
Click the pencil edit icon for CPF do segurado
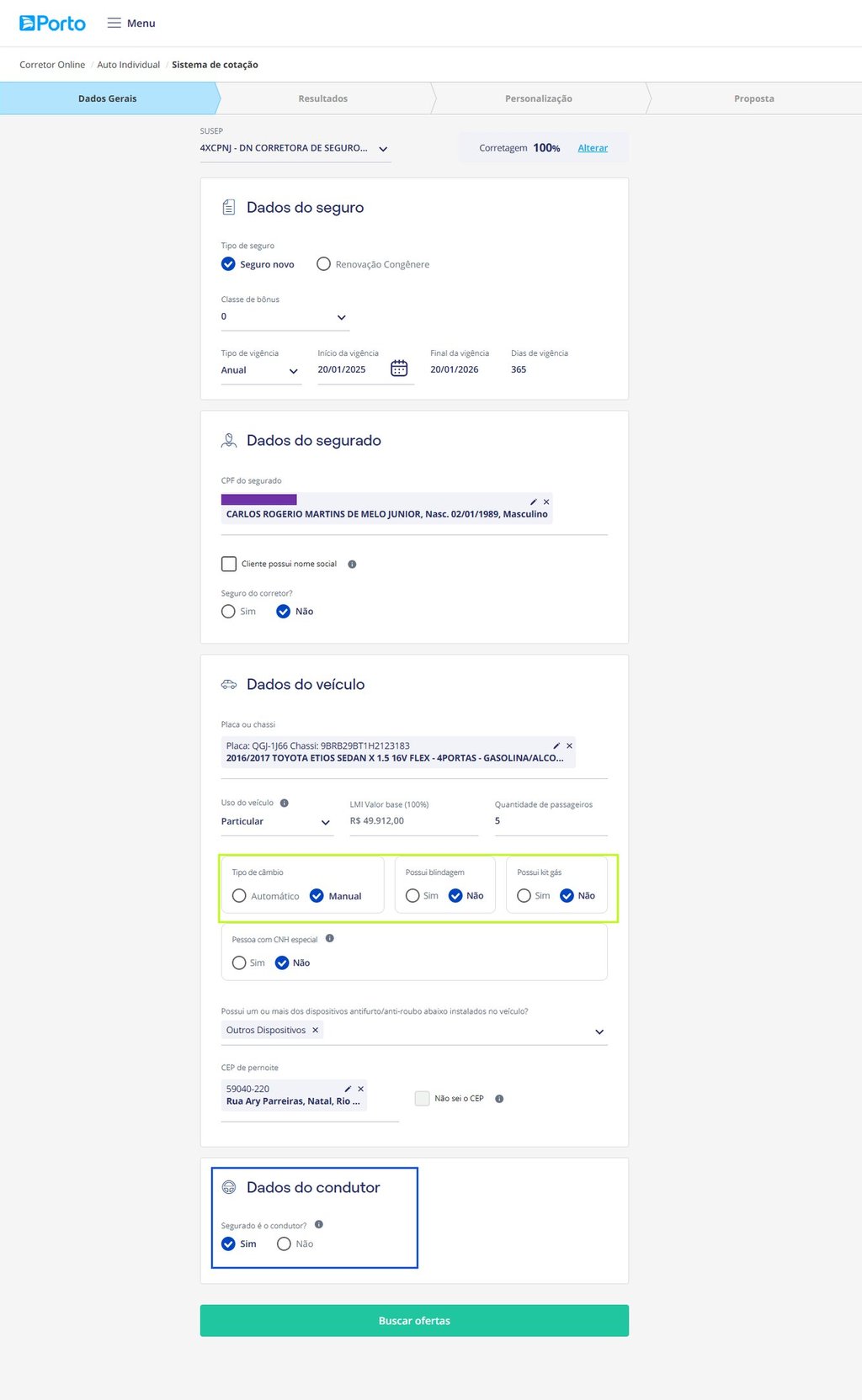click(x=533, y=502)
